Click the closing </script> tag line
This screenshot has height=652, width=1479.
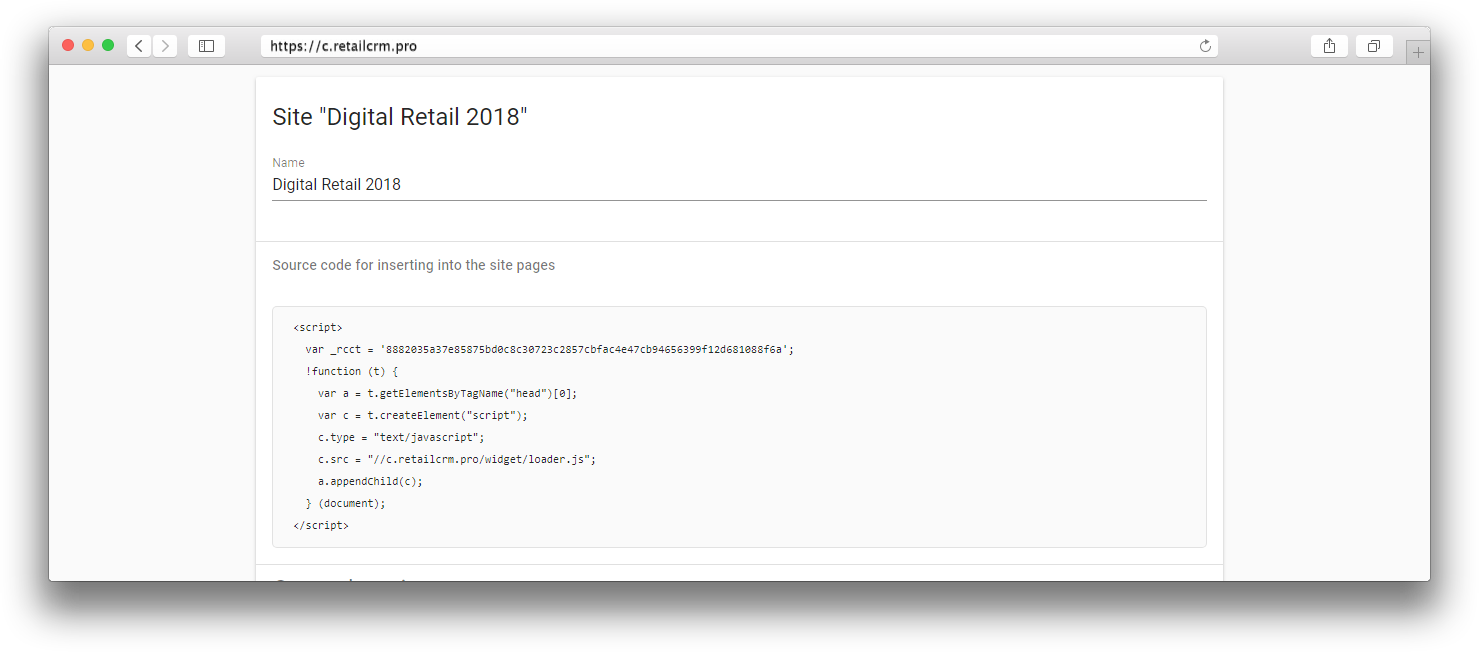(321, 525)
